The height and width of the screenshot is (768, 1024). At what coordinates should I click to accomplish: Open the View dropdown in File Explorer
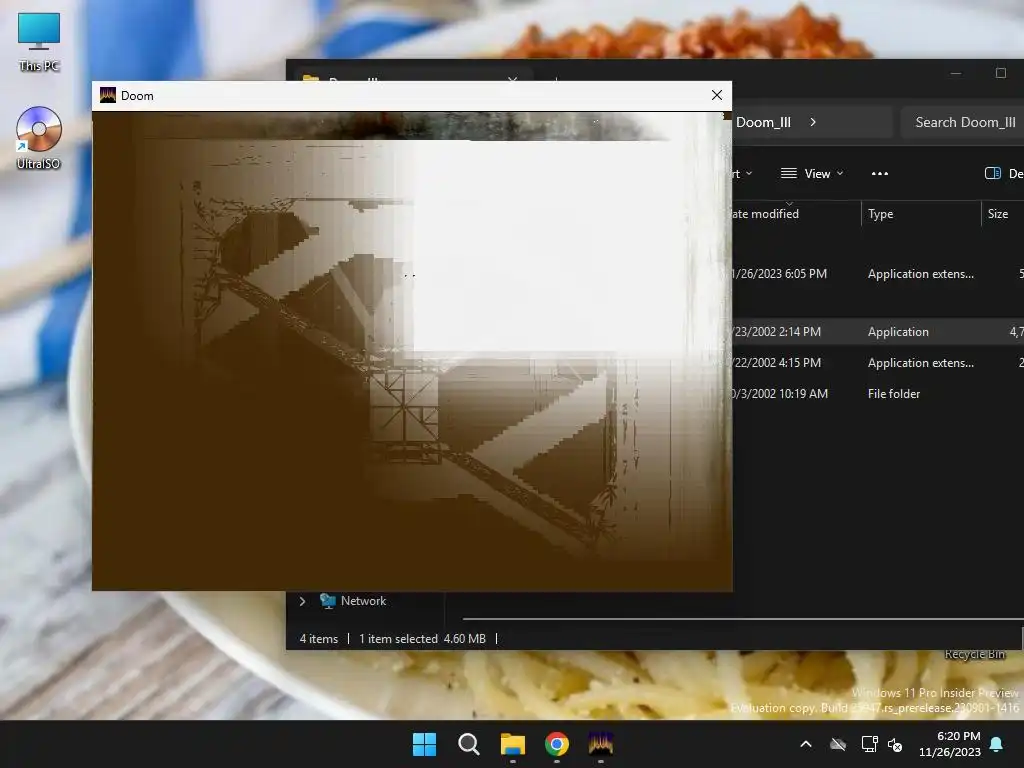click(812, 174)
